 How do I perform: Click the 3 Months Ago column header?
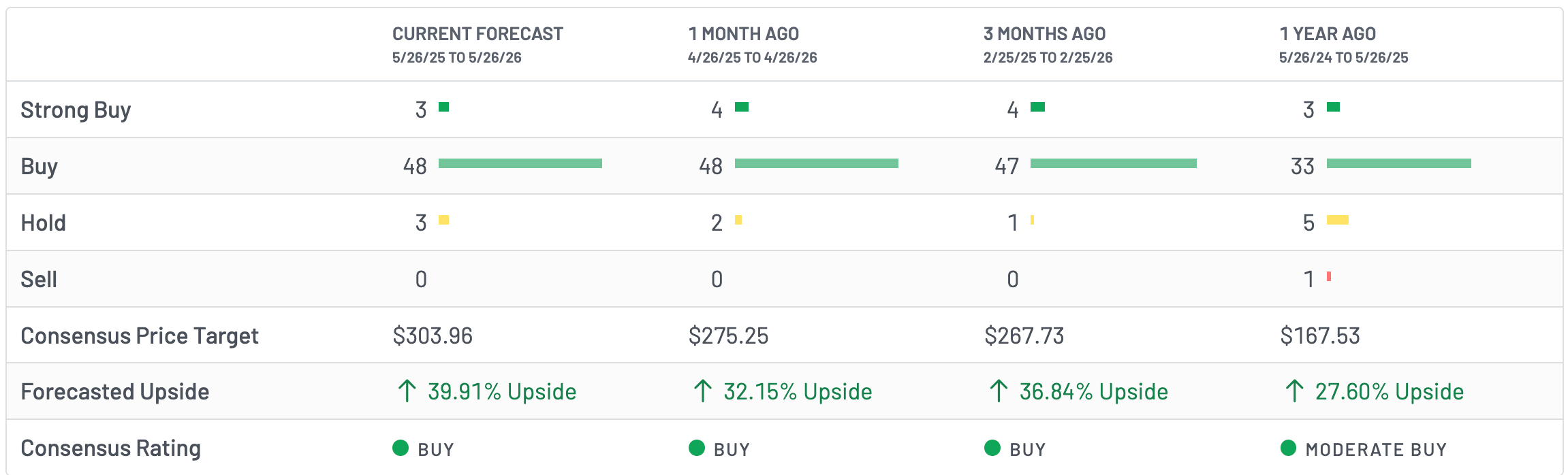click(x=1044, y=33)
